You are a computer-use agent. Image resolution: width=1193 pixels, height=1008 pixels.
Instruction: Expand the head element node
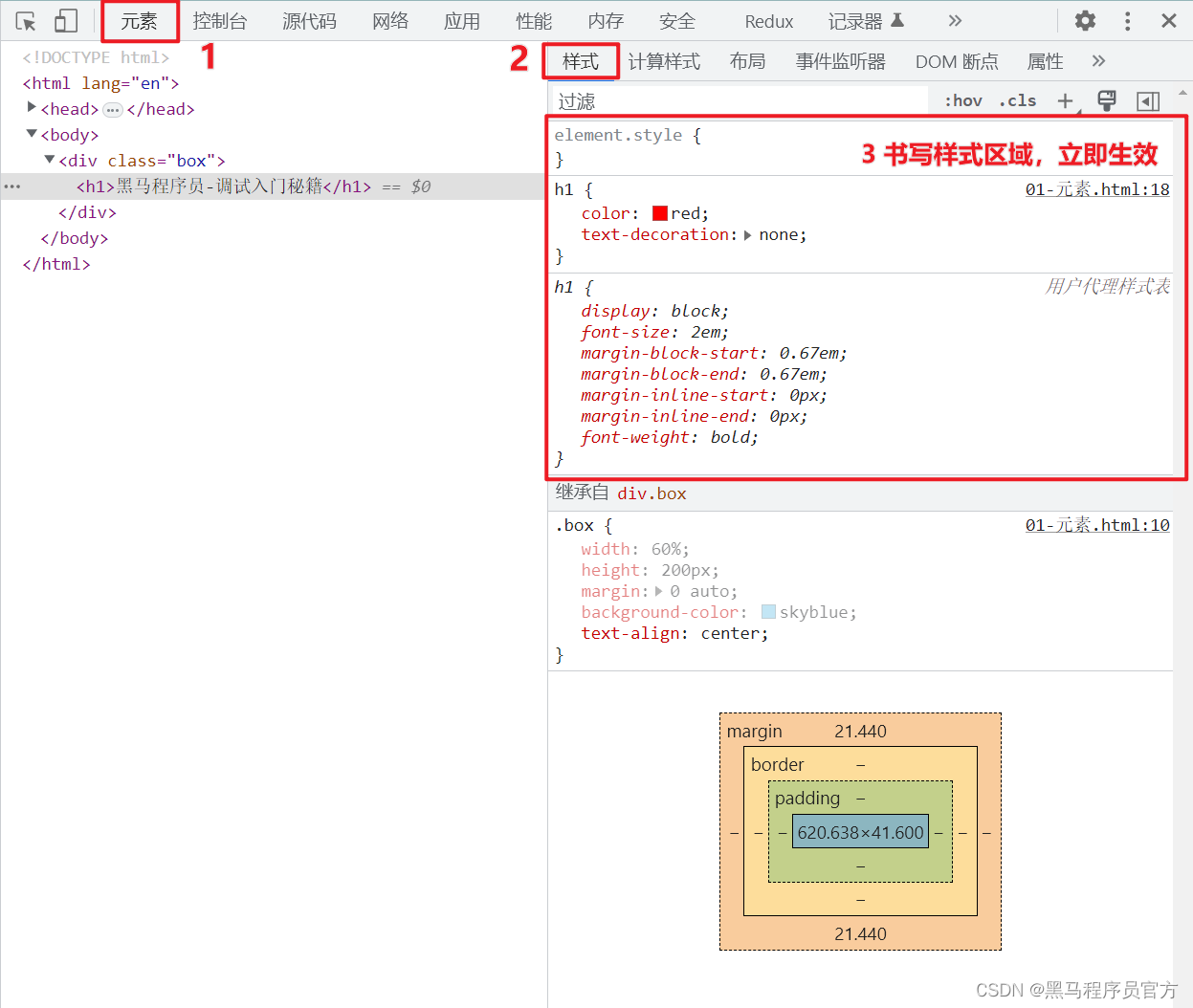pos(32,108)
